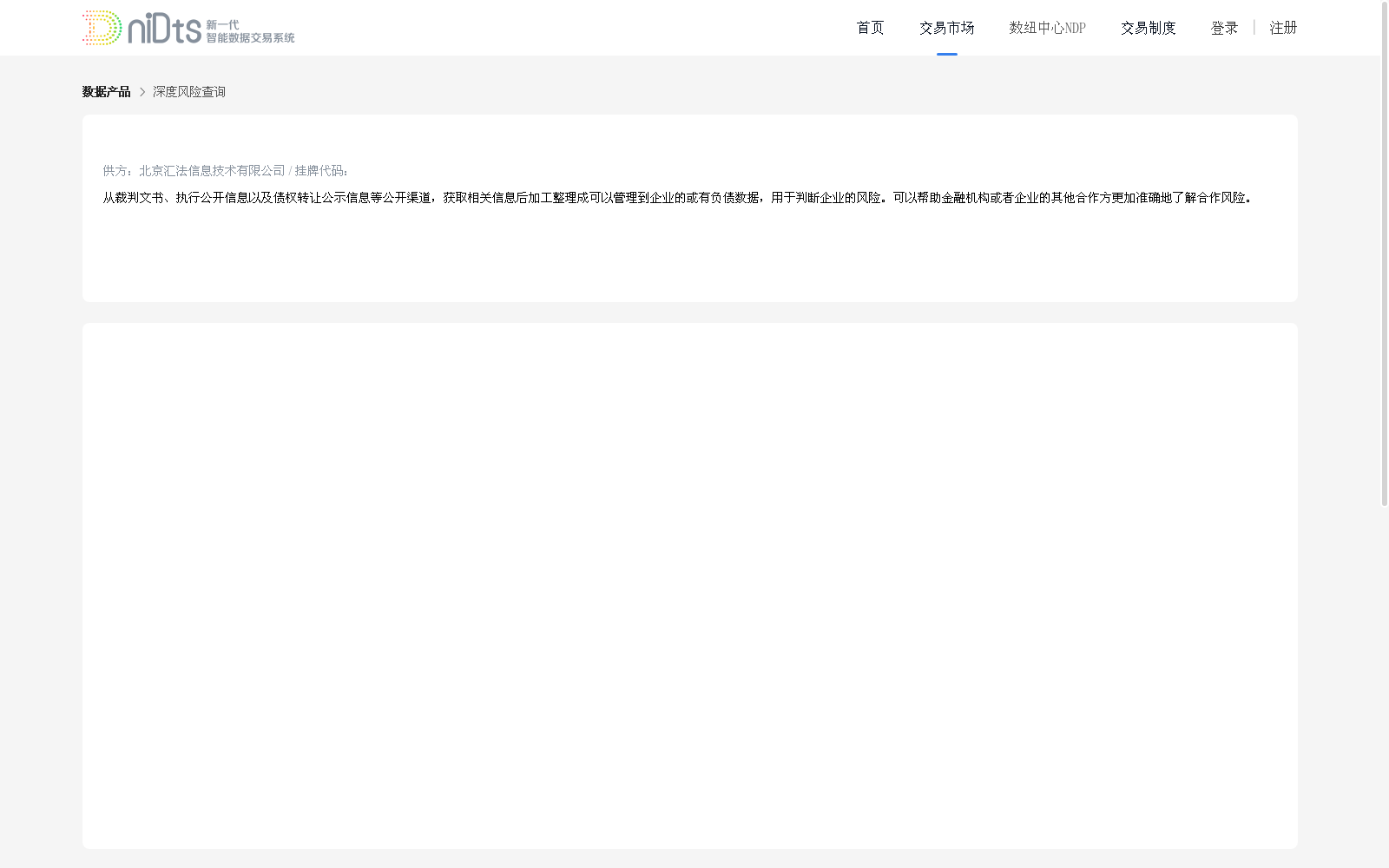1389x868 pixels.
Task: Open 数纽中心NDP from navigation
Action: click(x=1048, y=28)
